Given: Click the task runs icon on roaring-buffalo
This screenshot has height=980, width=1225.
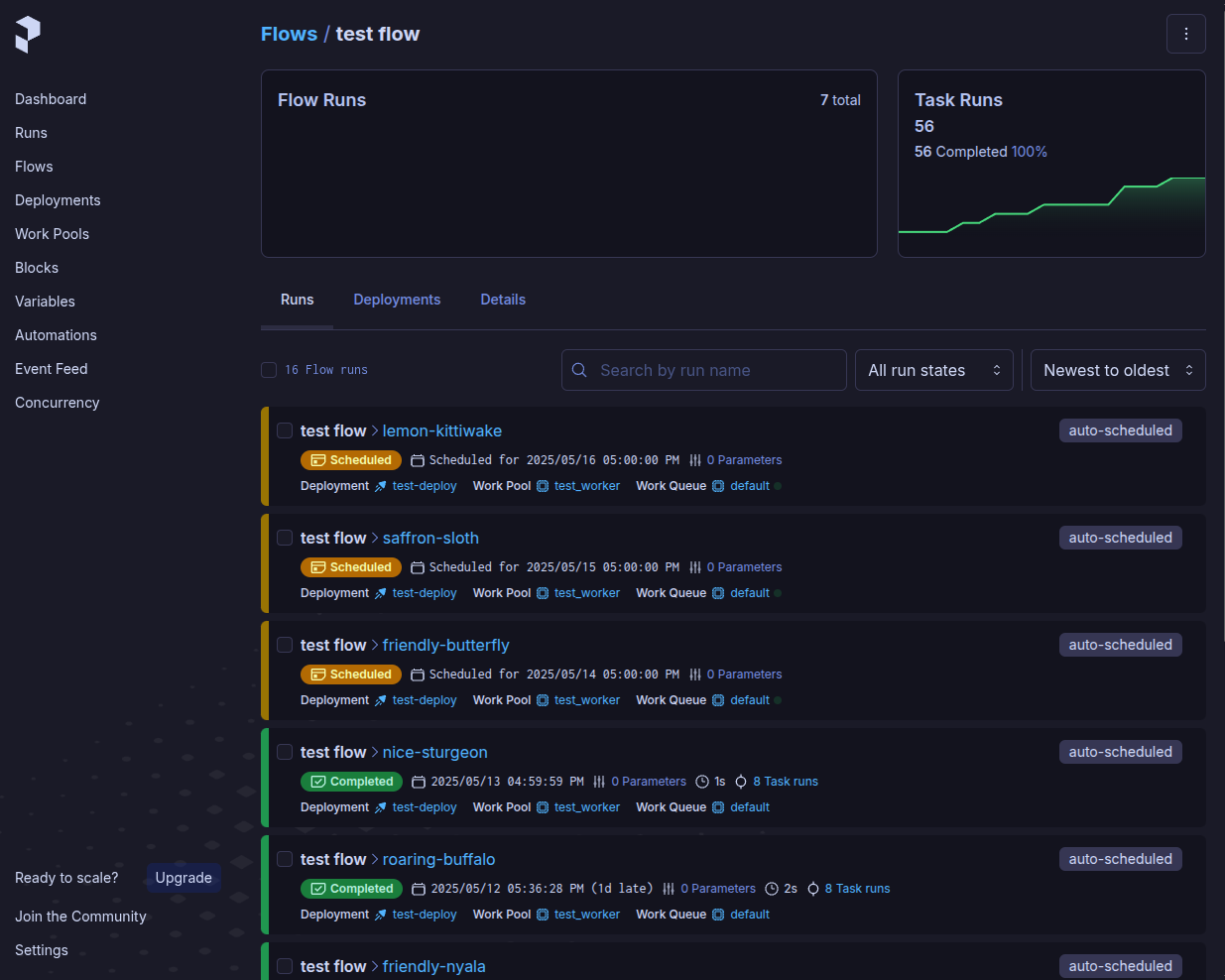Looking at the screenshot, I should [x=813, y=889].
